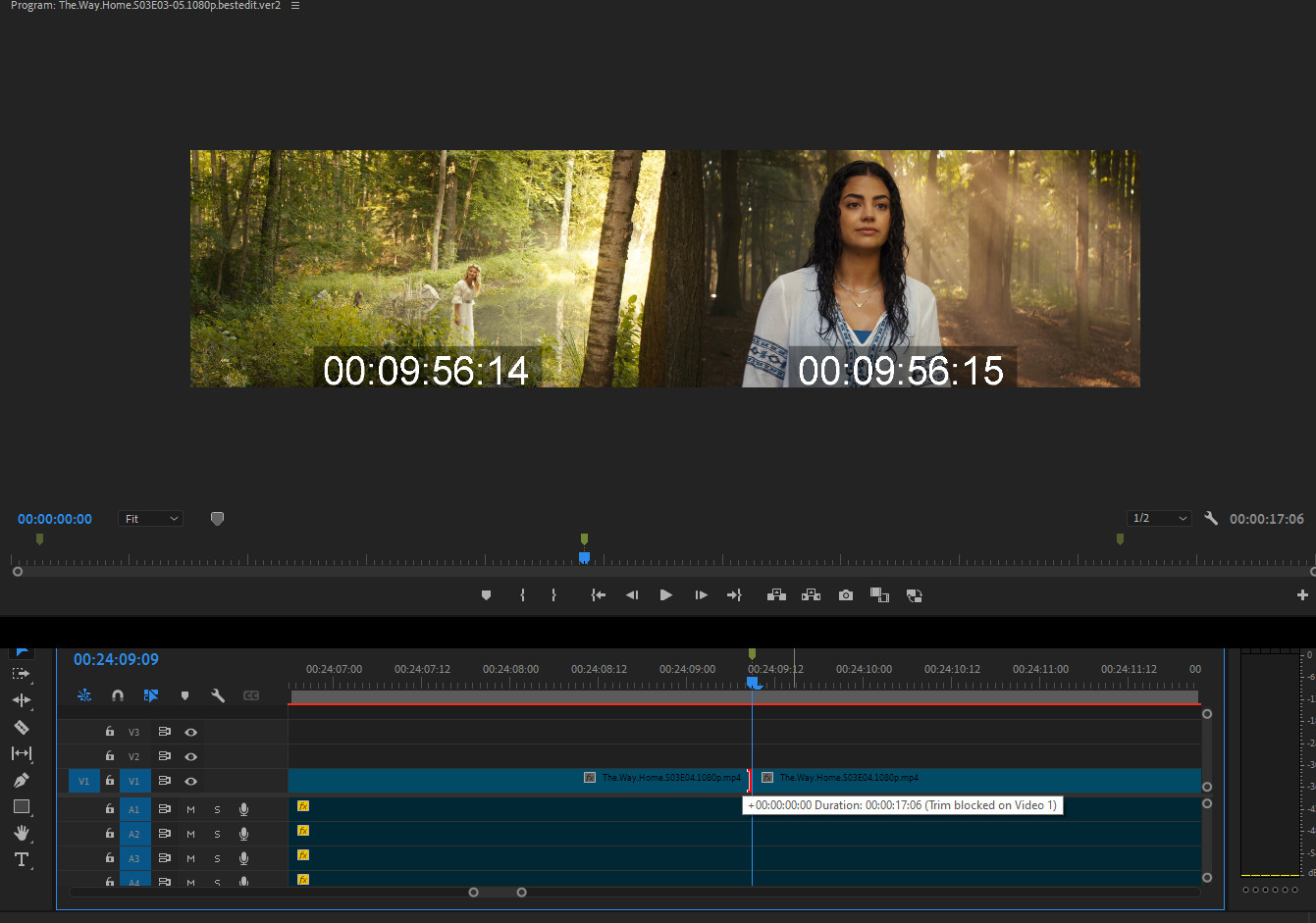Click the Program monitor timecode 00:00:00:00
The width and height of the screenshot is (1316, 923).
pos(55,519)
